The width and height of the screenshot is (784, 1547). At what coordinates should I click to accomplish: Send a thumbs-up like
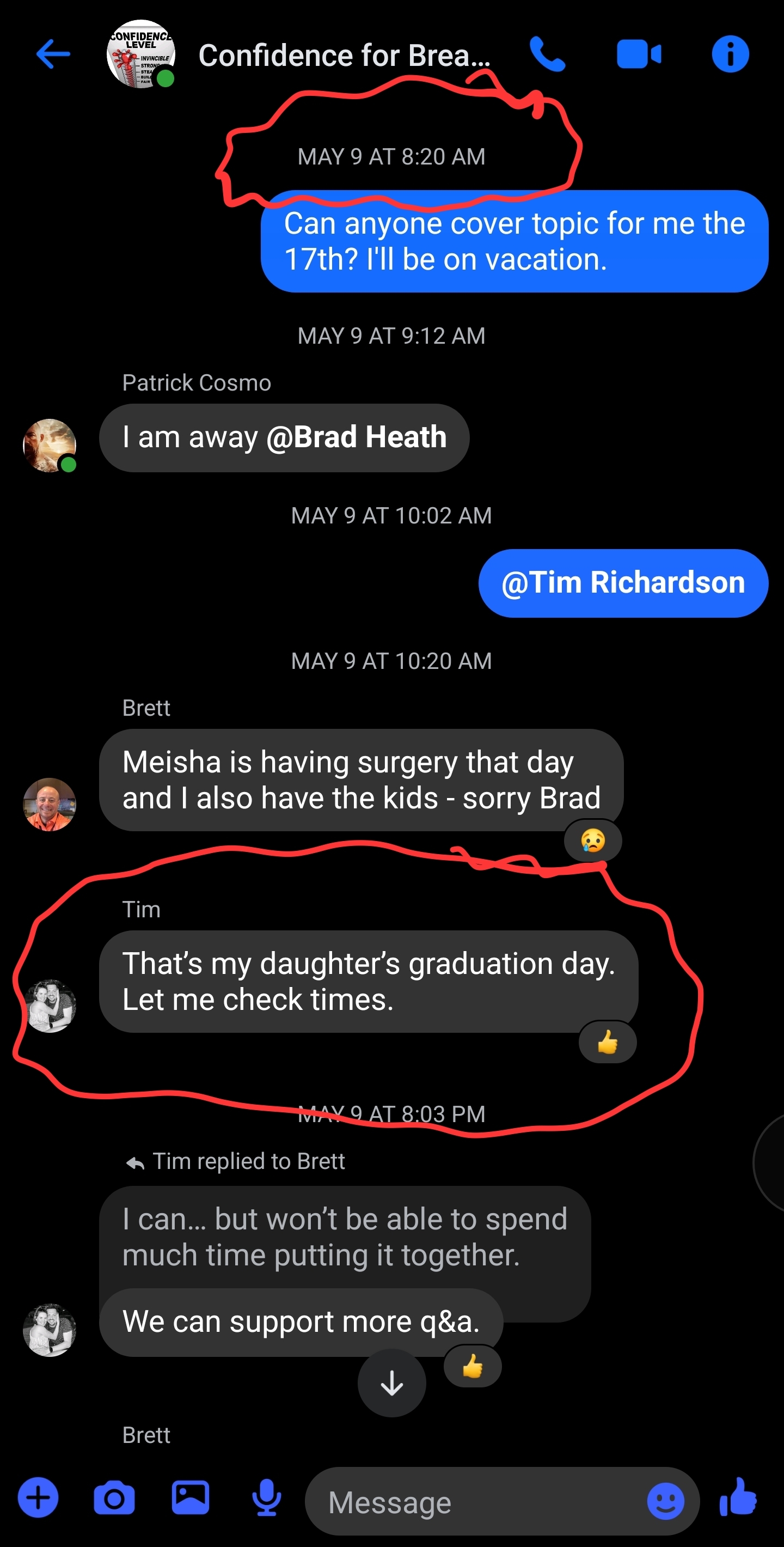pos(738,1498)
